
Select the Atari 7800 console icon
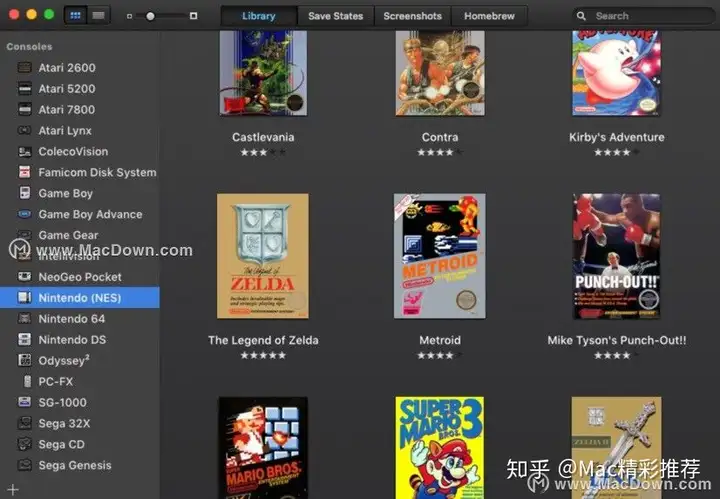click(x=24, y=109)
